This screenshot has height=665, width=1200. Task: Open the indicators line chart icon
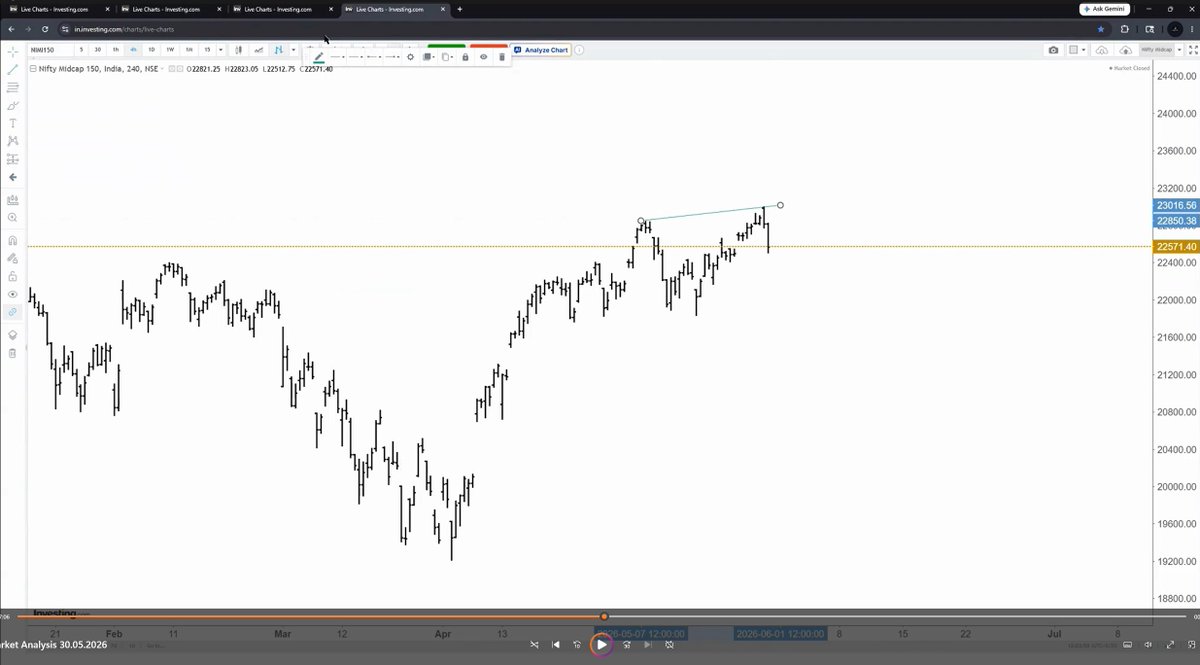click(259, 49)
